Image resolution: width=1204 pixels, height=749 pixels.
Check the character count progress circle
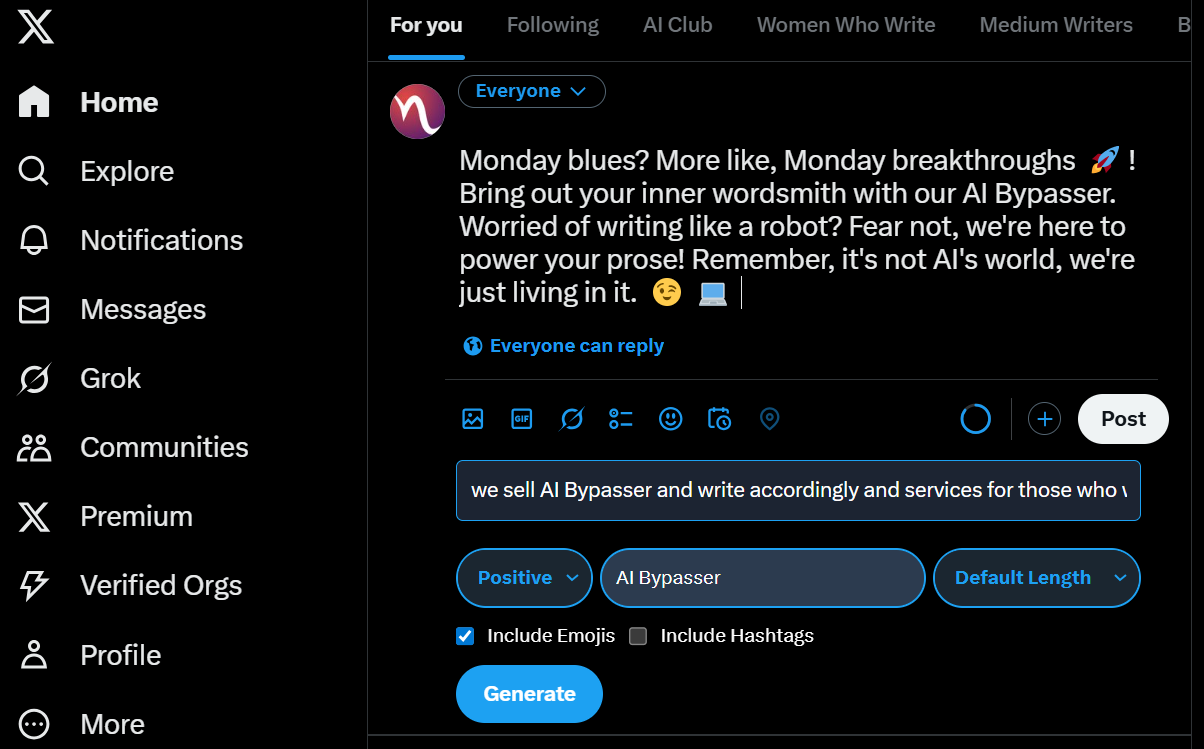click(x=975, y=418)
